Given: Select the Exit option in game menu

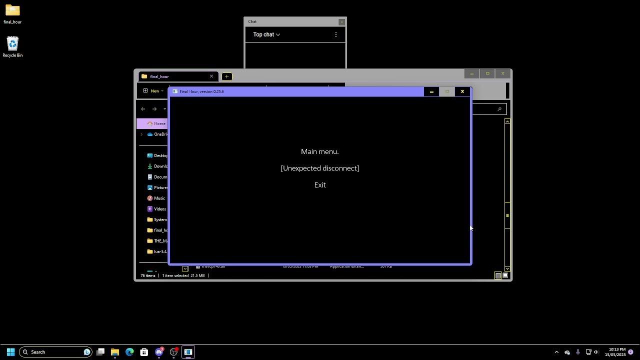Looking at the screenshot, I should click(x=320, y=185).
